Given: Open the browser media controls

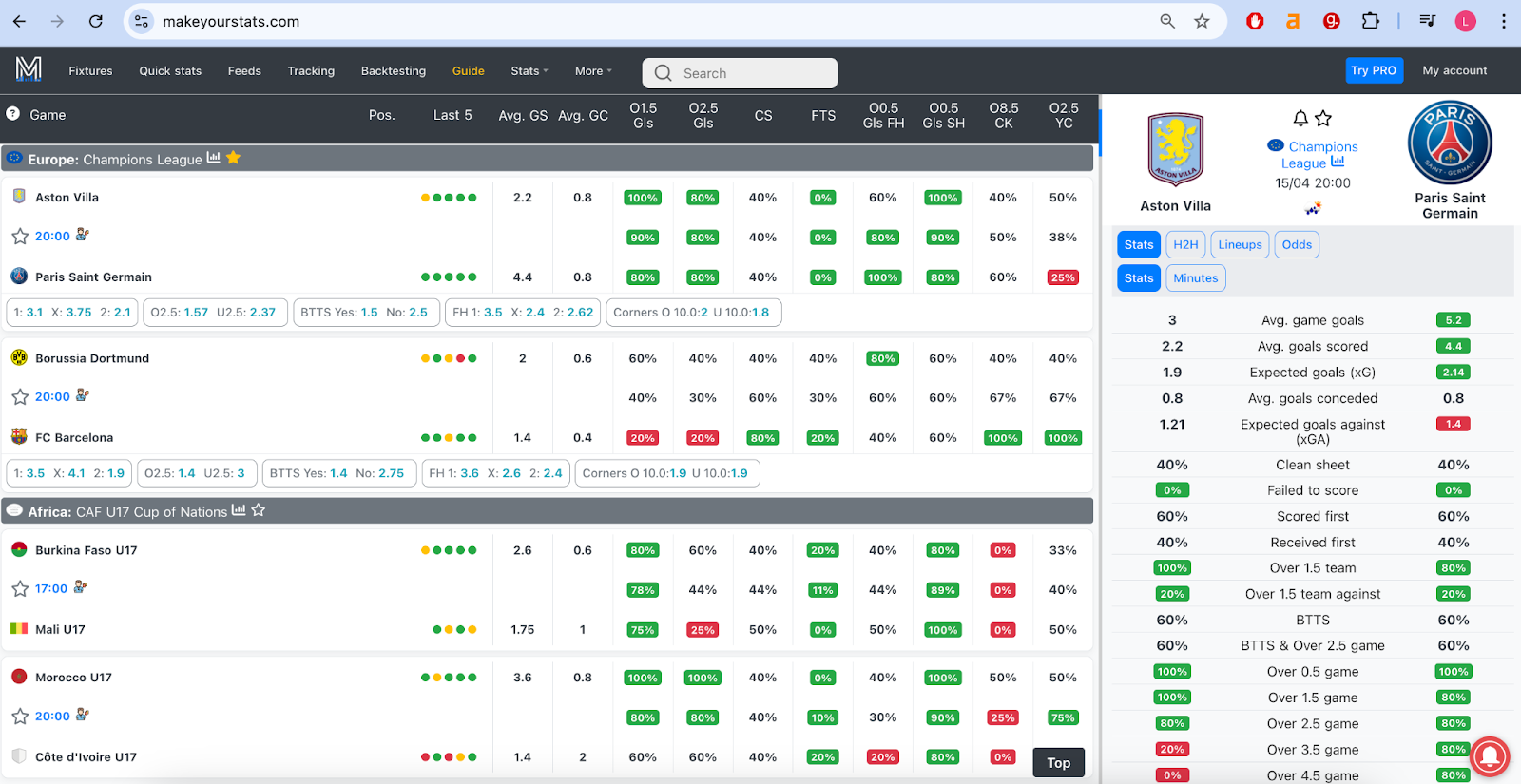Looking at the screenshot, I should click(1427, 21).
